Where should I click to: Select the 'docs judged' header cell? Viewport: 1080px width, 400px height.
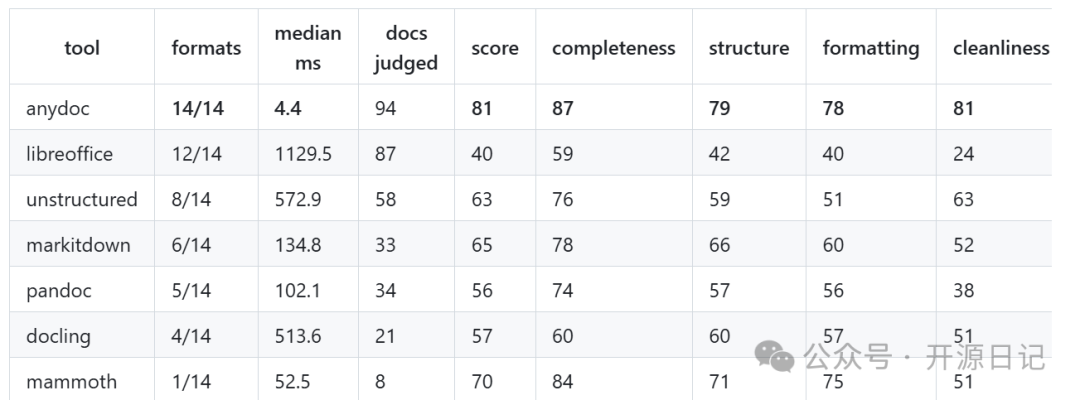406,48
